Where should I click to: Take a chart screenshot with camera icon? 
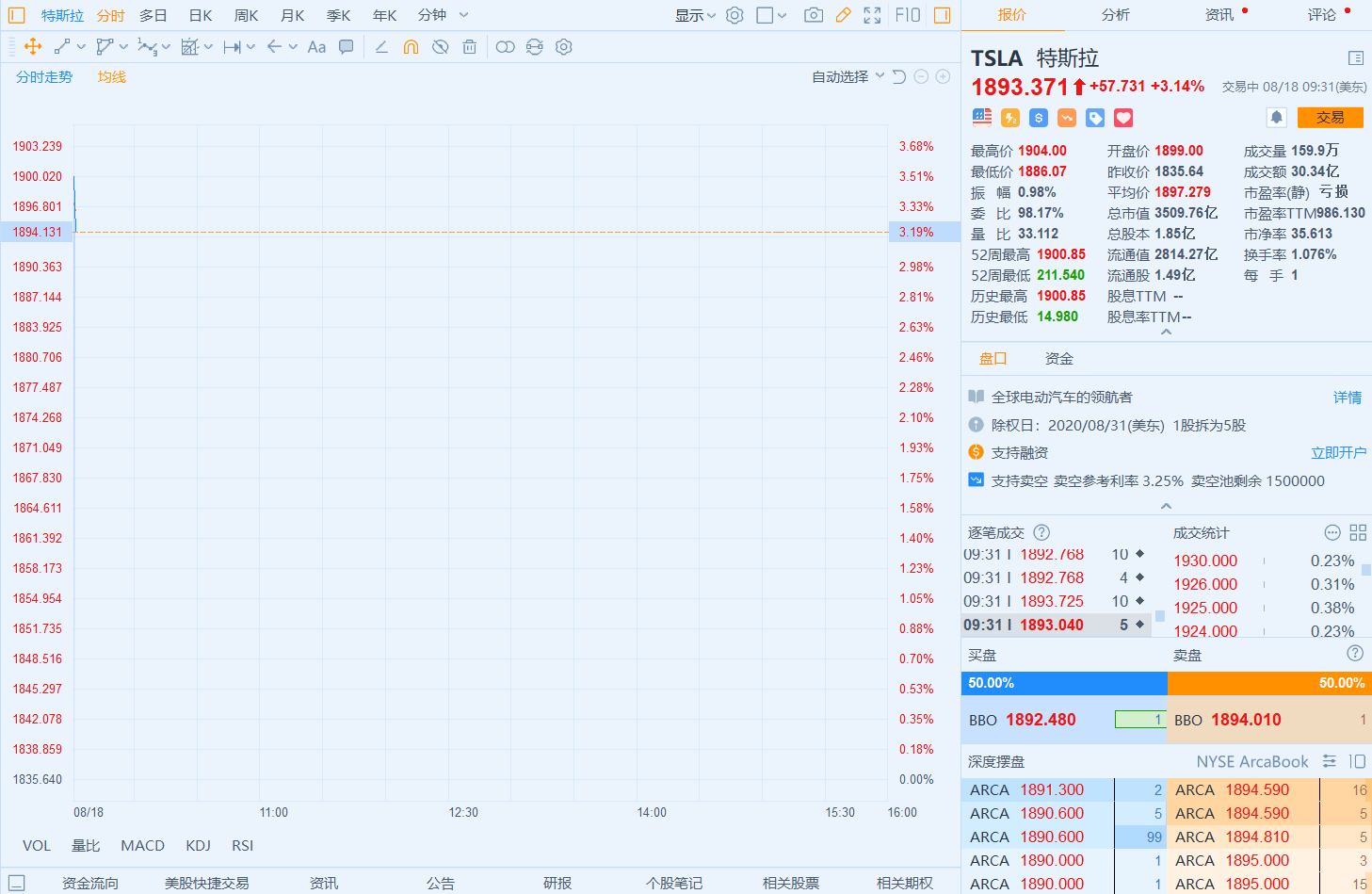pyautogui.click(x=814, y=15)
